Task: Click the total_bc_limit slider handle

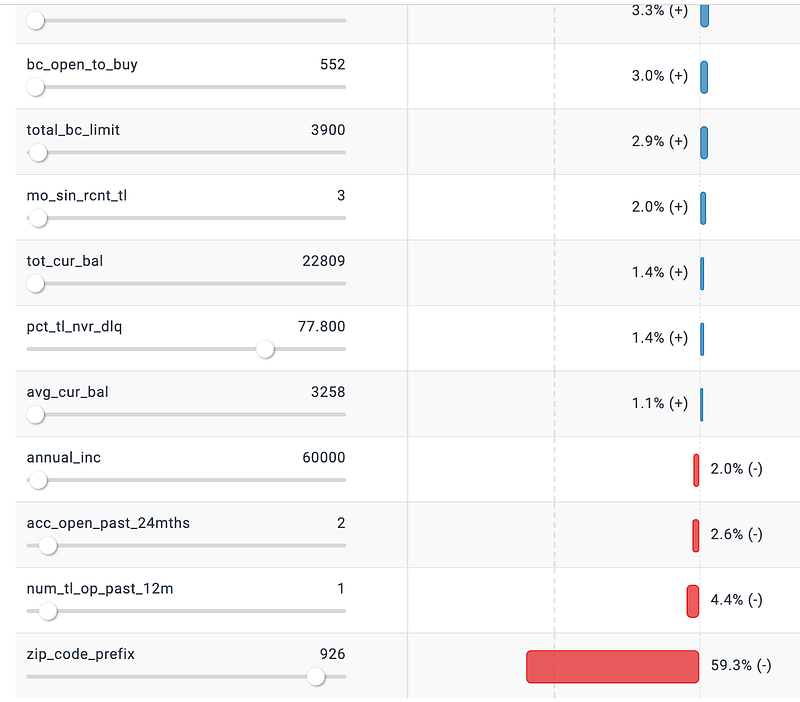Action: pos(38,152)
